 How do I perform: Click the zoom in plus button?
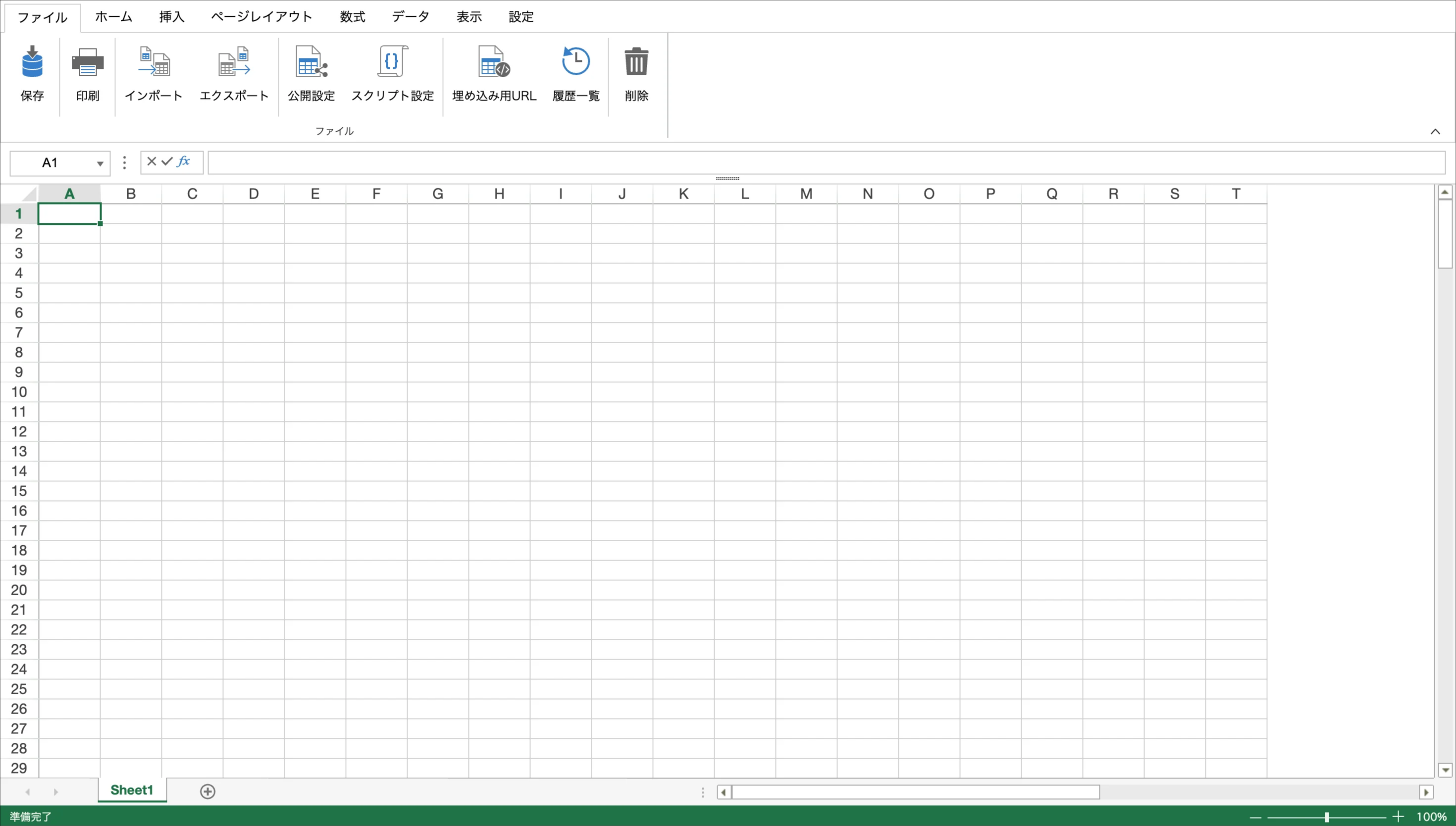(1398, 817)
